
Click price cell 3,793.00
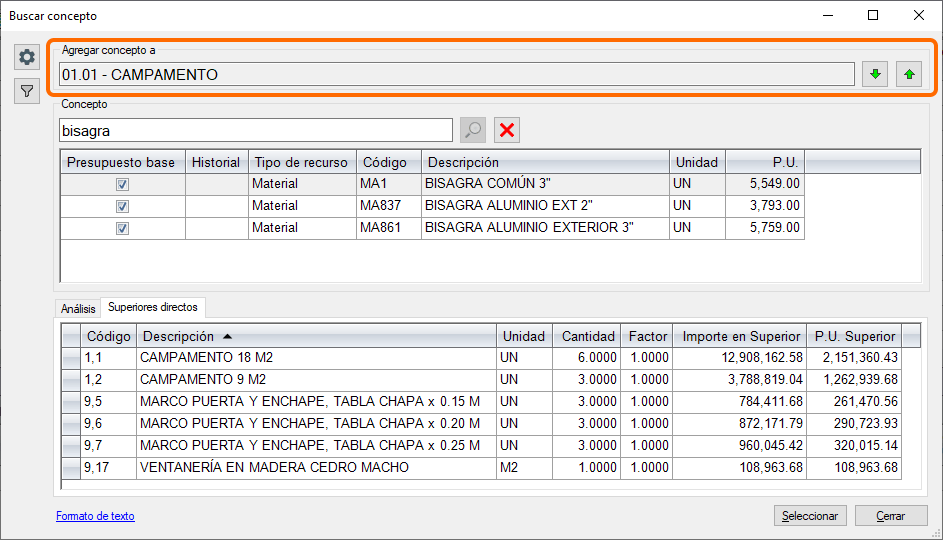[765, 206]
